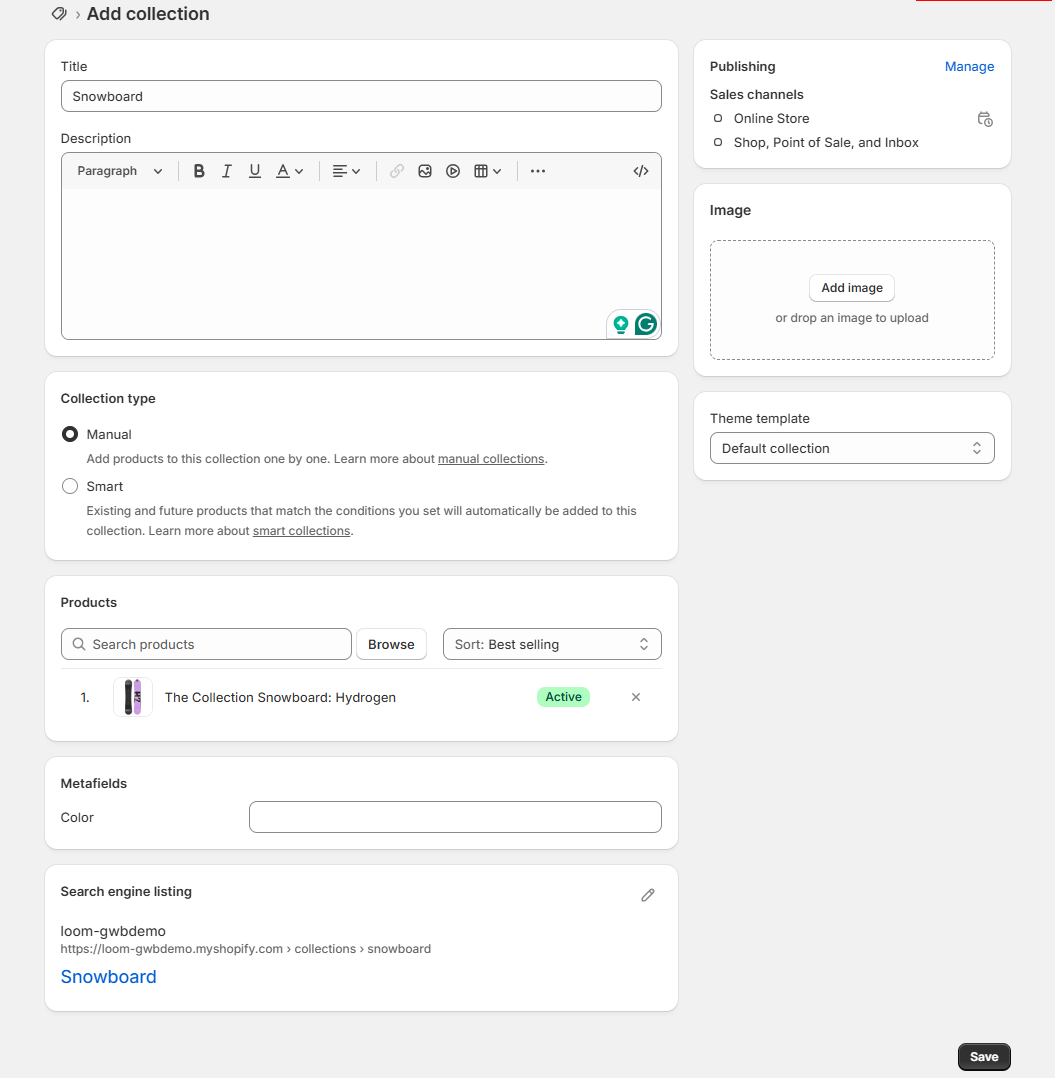
Task: Insert an image into the description
Action: (x=425, y=171)
